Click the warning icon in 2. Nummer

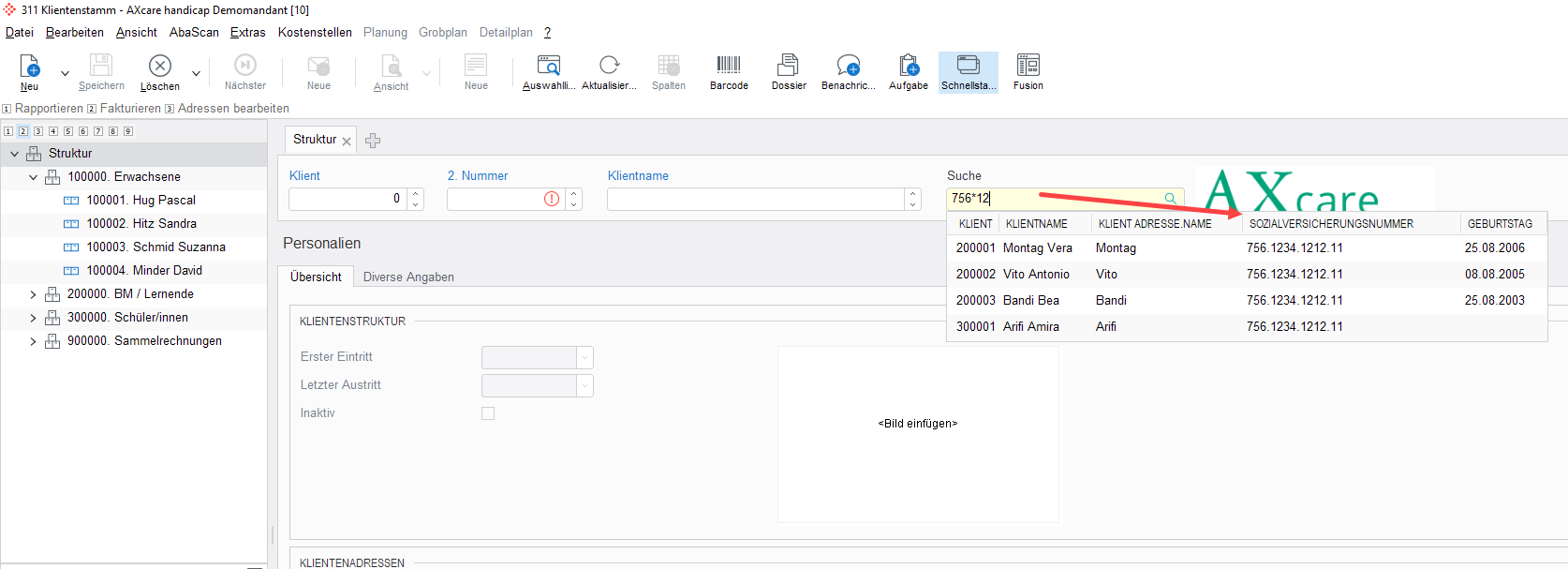pos(552,199)
